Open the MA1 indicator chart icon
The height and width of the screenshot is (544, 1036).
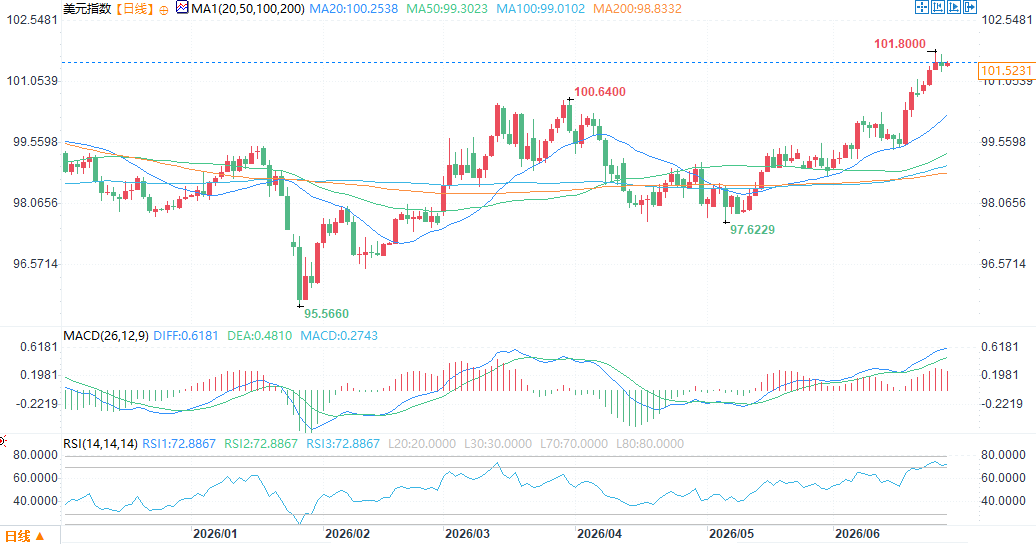click(x=182, y=8)
